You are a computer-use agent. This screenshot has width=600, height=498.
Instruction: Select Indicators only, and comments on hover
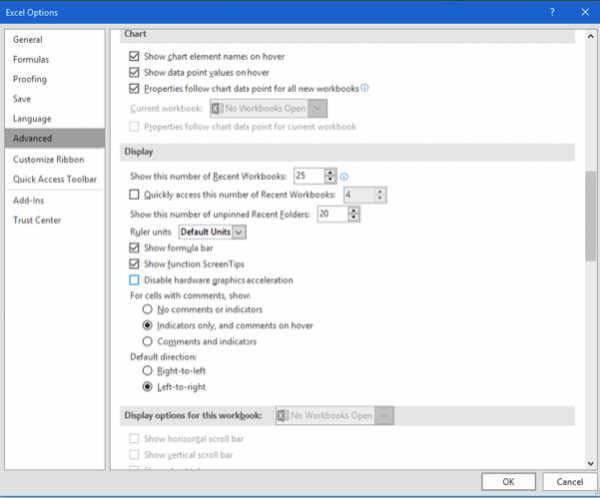pos(147,325)
